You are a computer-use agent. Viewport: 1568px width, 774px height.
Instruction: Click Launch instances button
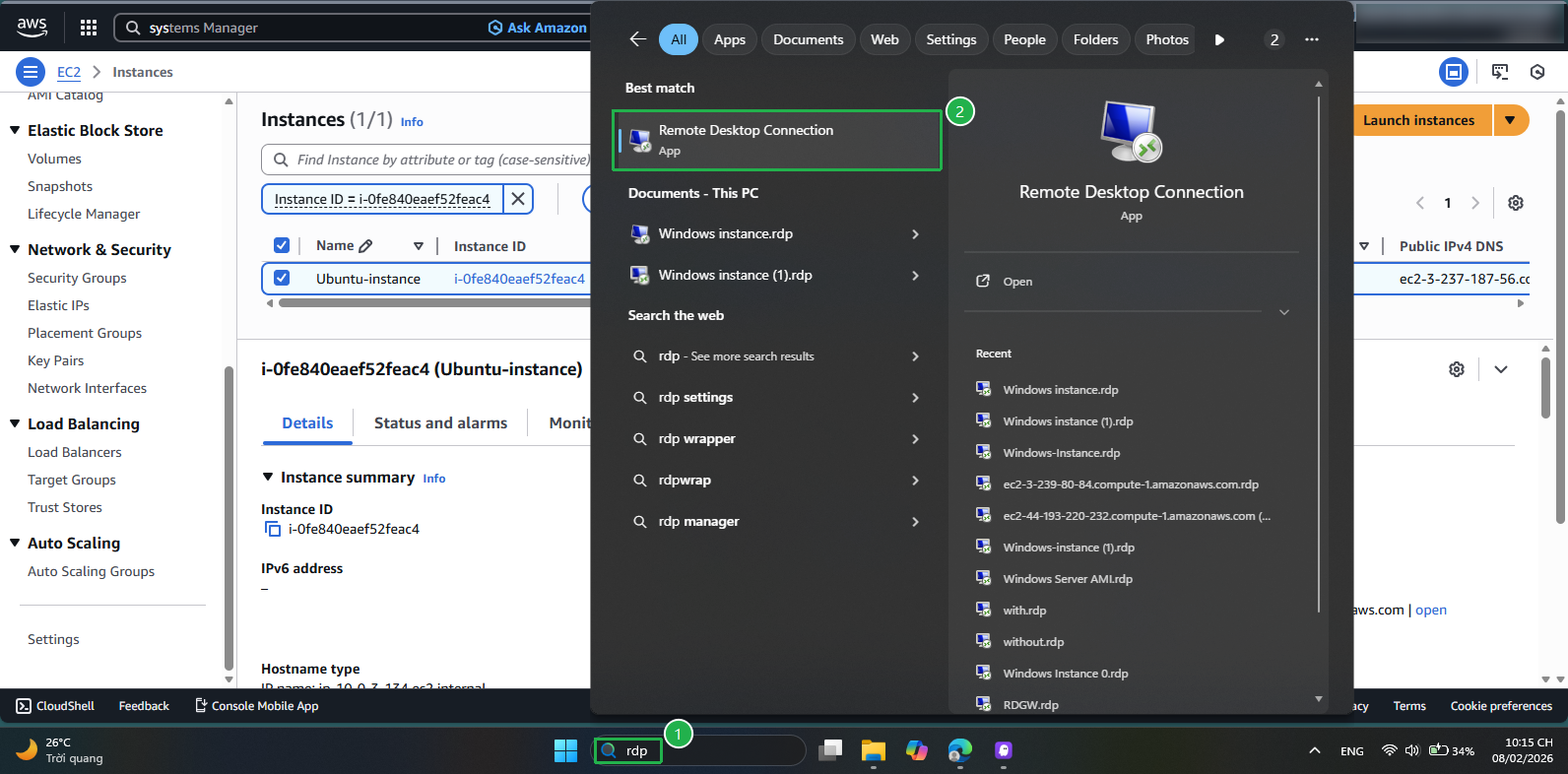point(1419,120)
